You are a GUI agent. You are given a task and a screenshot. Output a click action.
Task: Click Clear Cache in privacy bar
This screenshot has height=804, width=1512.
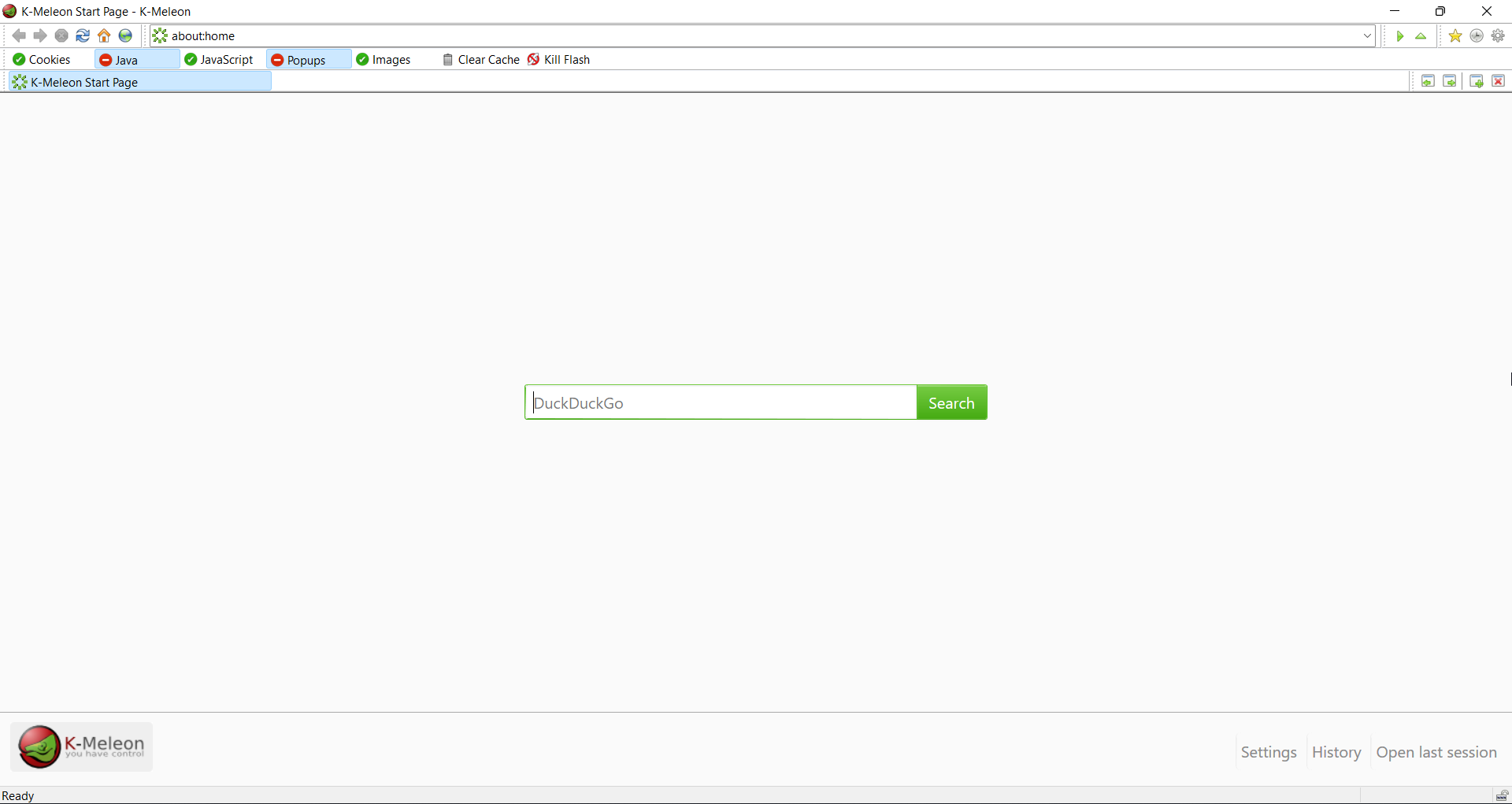coord(481,60)
